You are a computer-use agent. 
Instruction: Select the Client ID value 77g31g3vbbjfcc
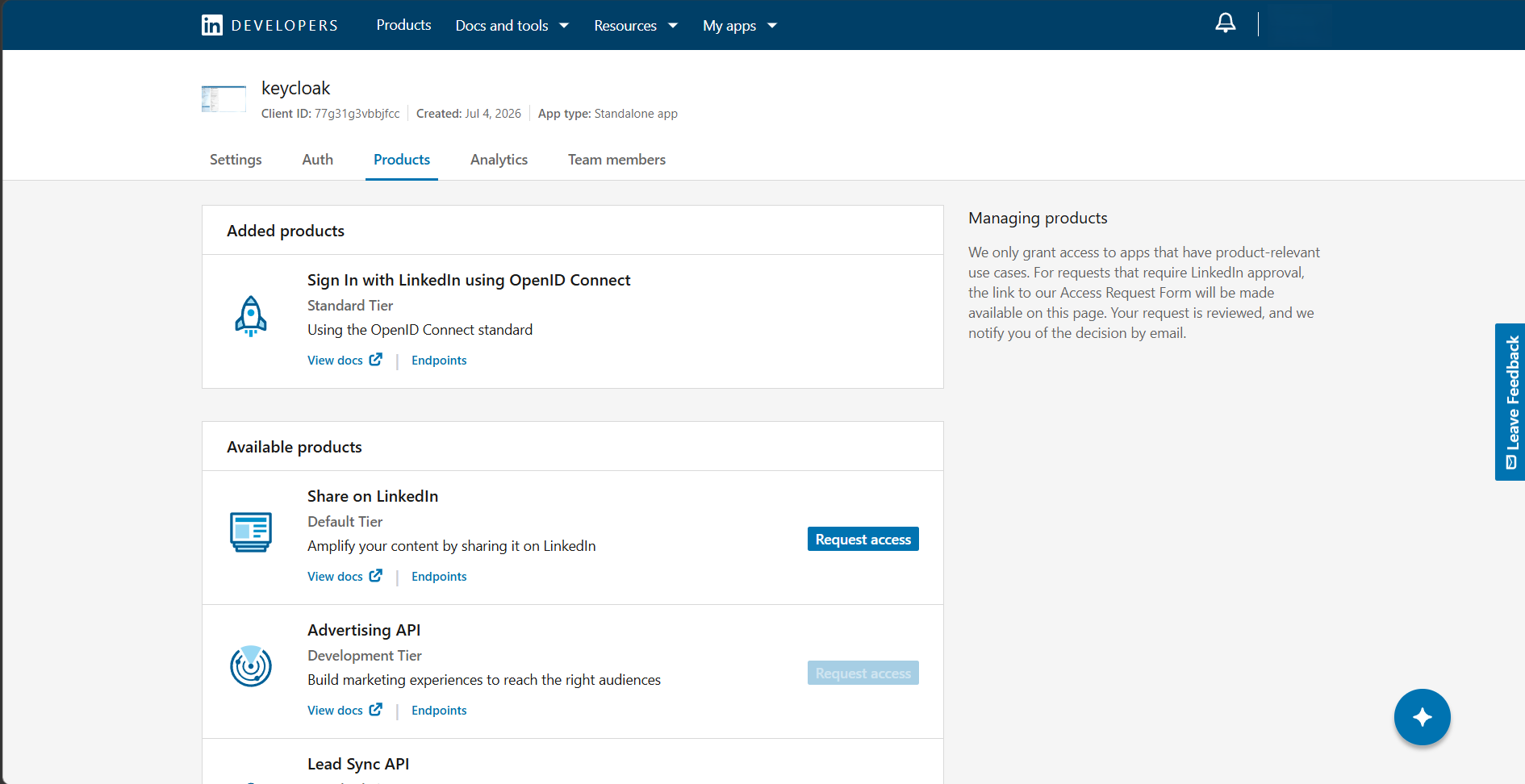[357, 114]
